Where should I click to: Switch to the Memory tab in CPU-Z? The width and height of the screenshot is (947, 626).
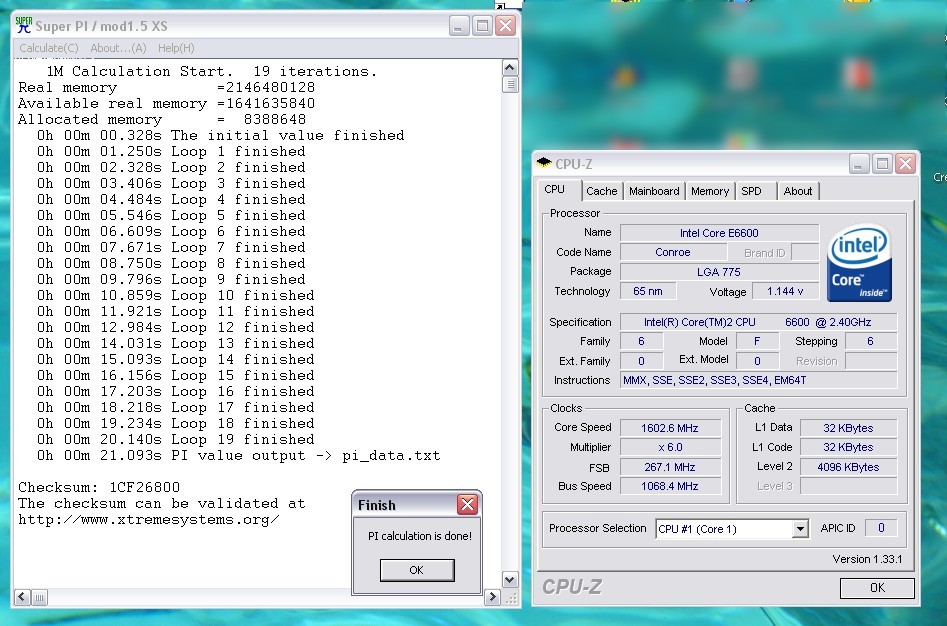(710, 191)
